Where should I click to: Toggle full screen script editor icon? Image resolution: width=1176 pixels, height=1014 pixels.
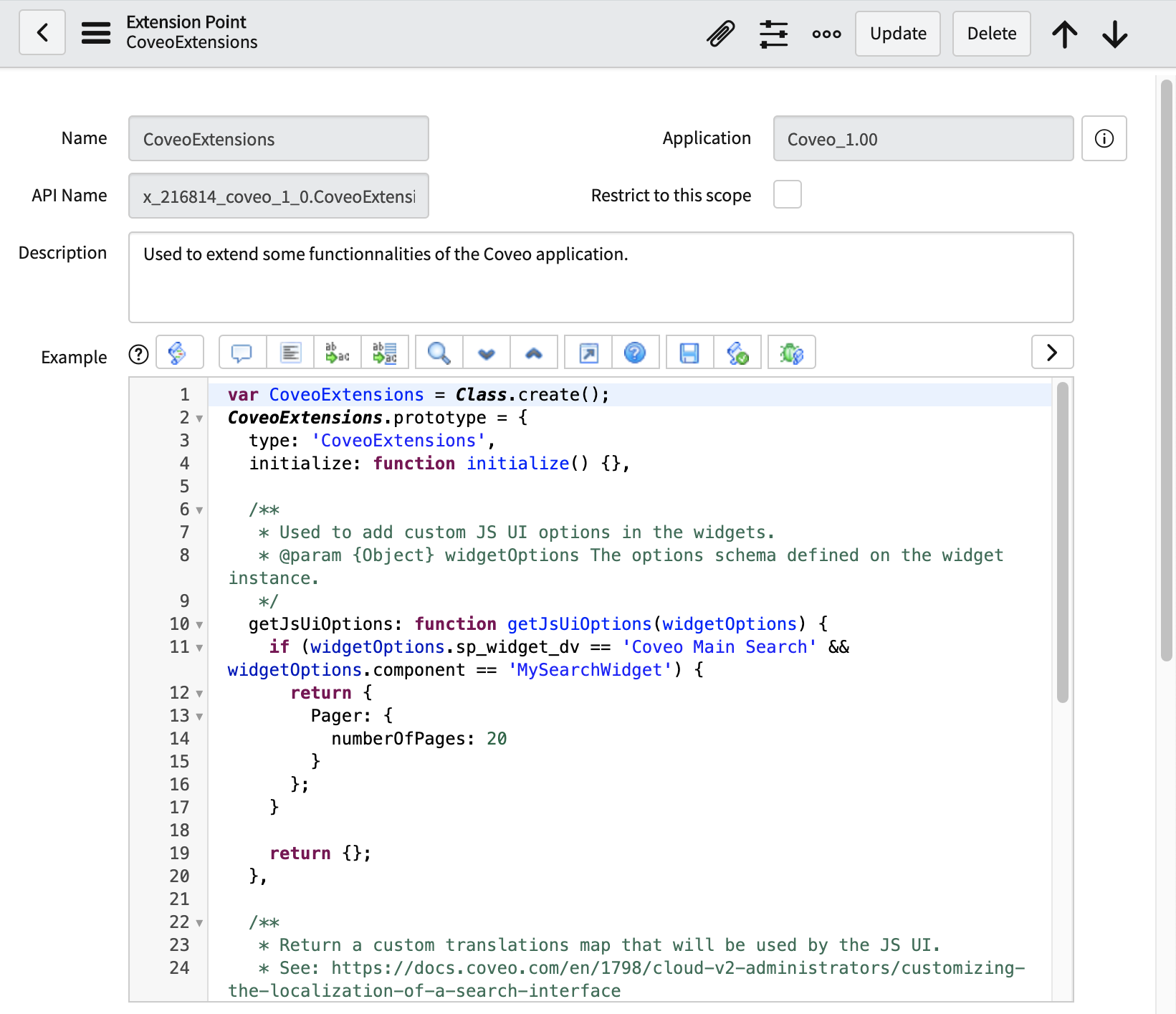coord(588,353)
